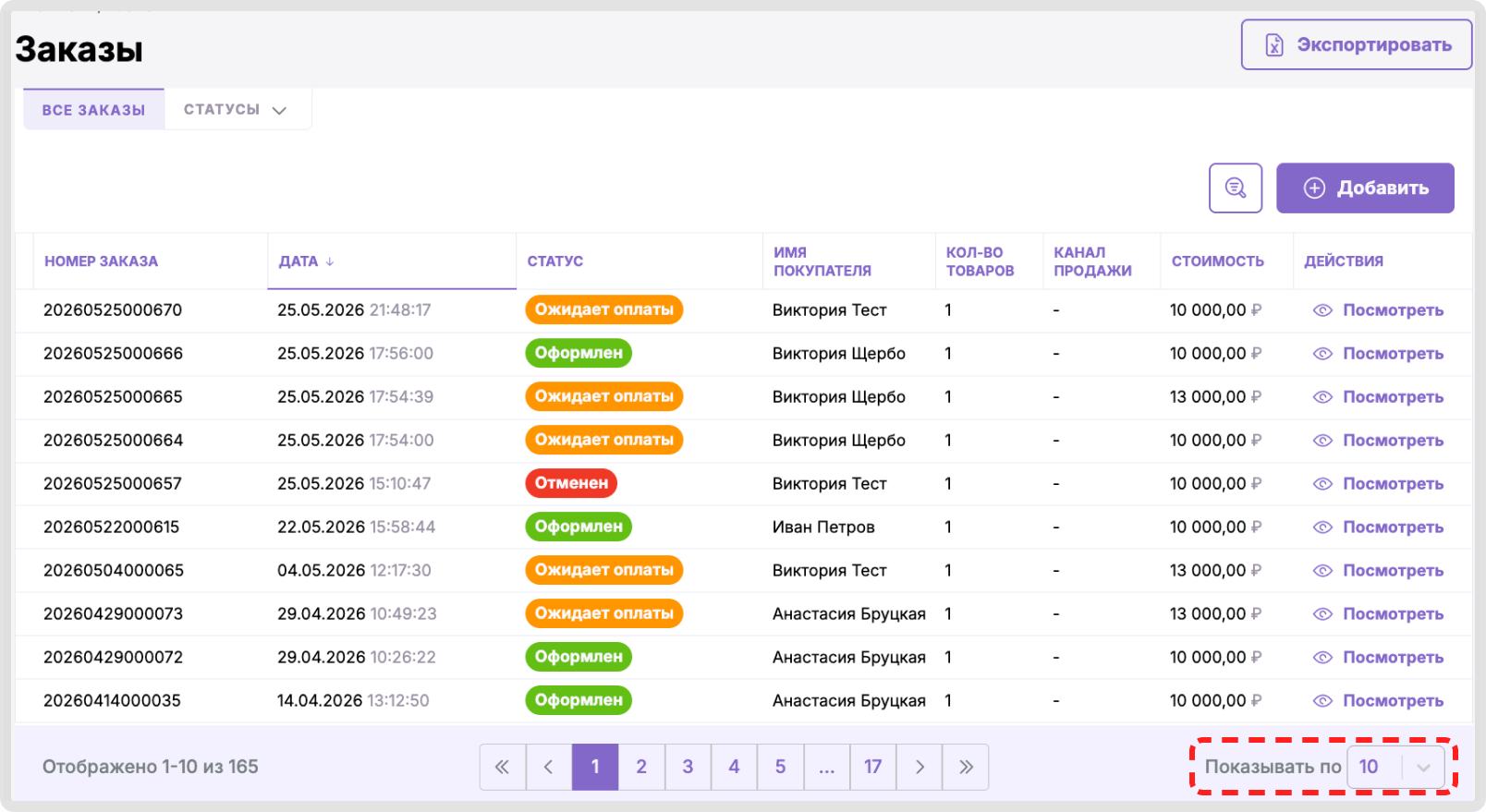The width and height of the screenshot is (1486, 812).
Task: Click the Заказы page heading
Action: (x=79, y=49)
